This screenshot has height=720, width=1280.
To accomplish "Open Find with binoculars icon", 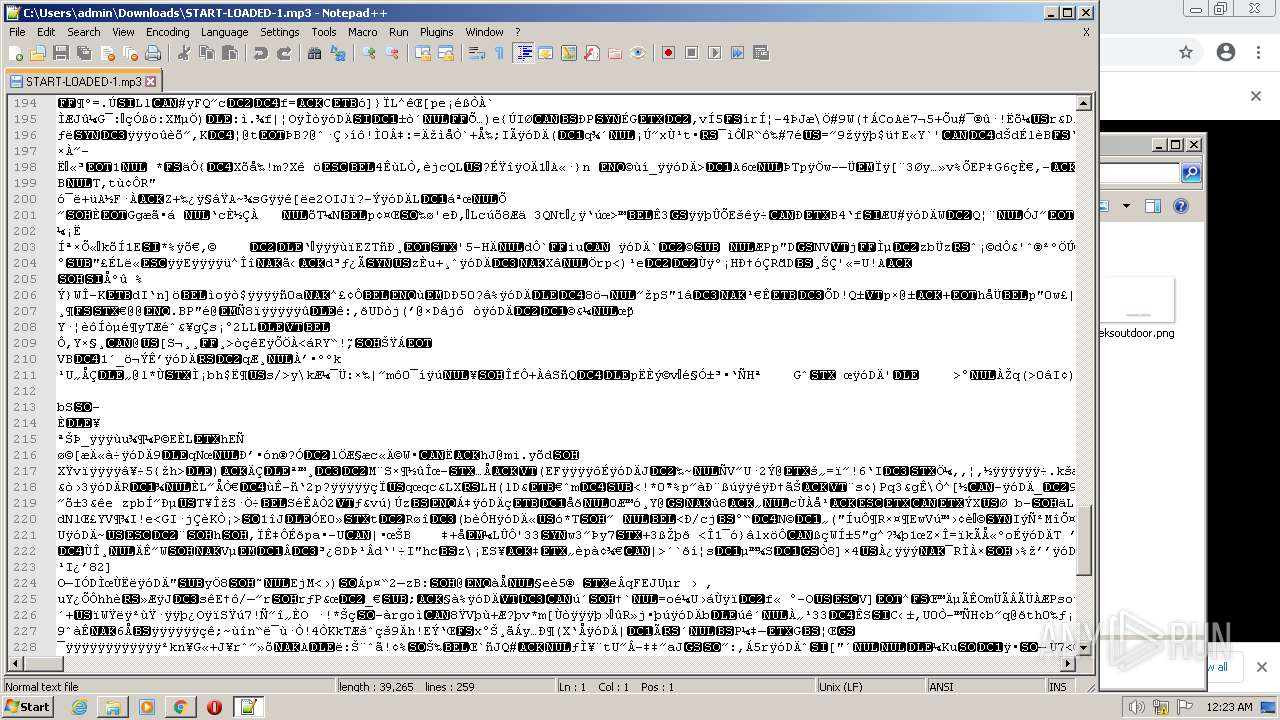I will (x=315, y=53).
